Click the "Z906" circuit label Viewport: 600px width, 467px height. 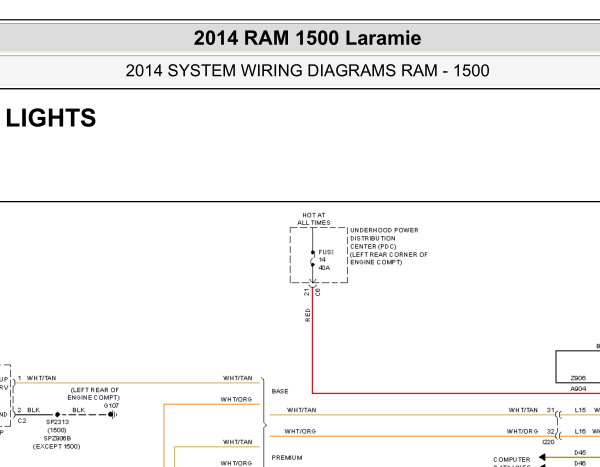pyautogui.click(x=578, y=378)
